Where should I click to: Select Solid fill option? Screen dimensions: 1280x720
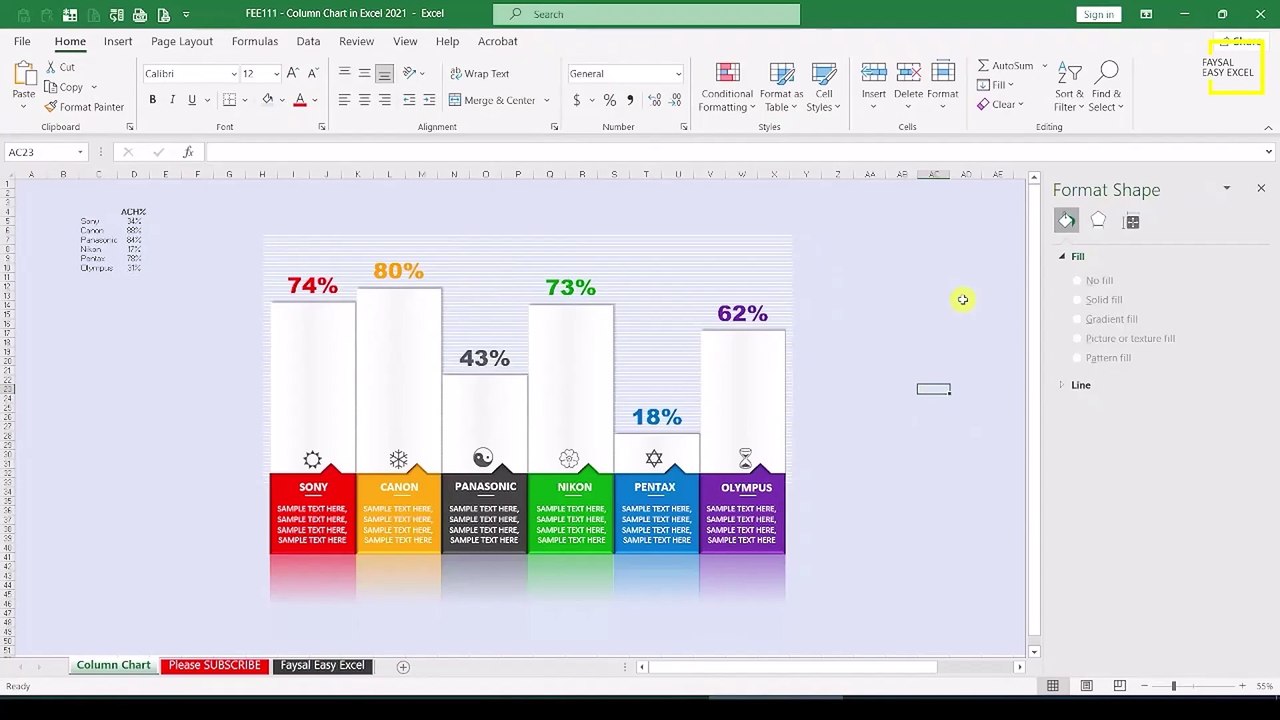tap(1097, 300)
